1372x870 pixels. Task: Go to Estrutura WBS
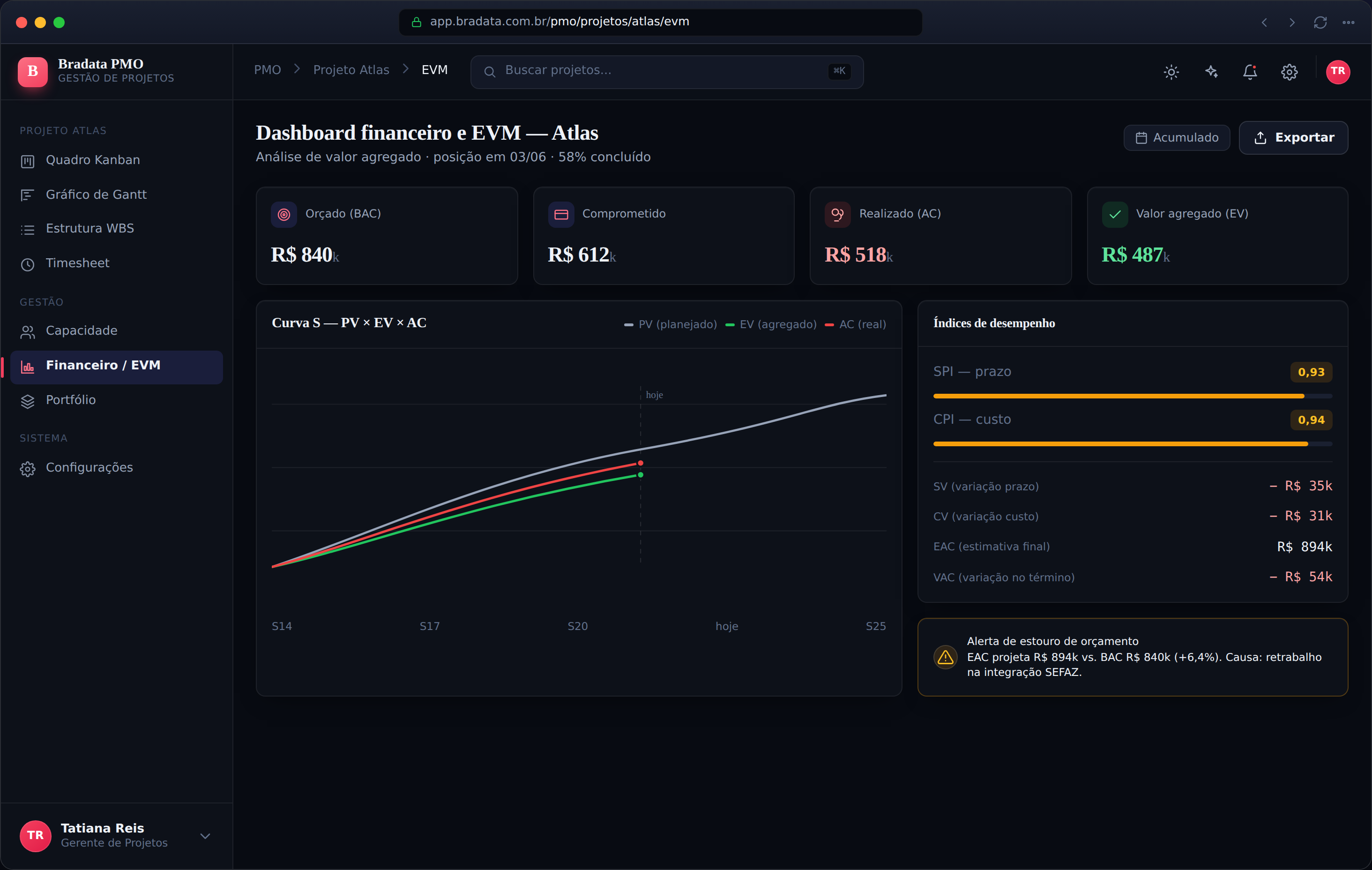click(116, 229)
